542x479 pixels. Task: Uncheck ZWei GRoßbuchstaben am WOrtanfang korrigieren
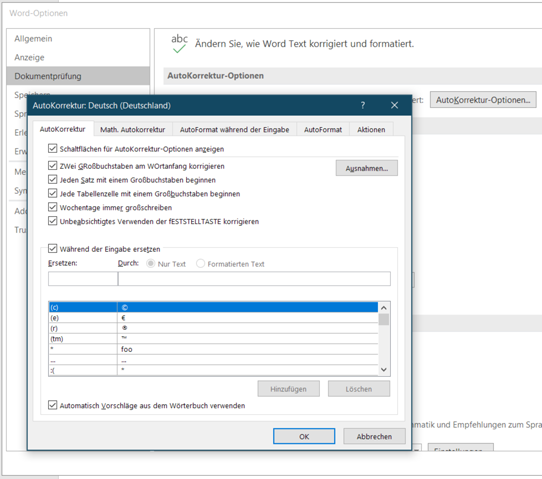(53, 166)
